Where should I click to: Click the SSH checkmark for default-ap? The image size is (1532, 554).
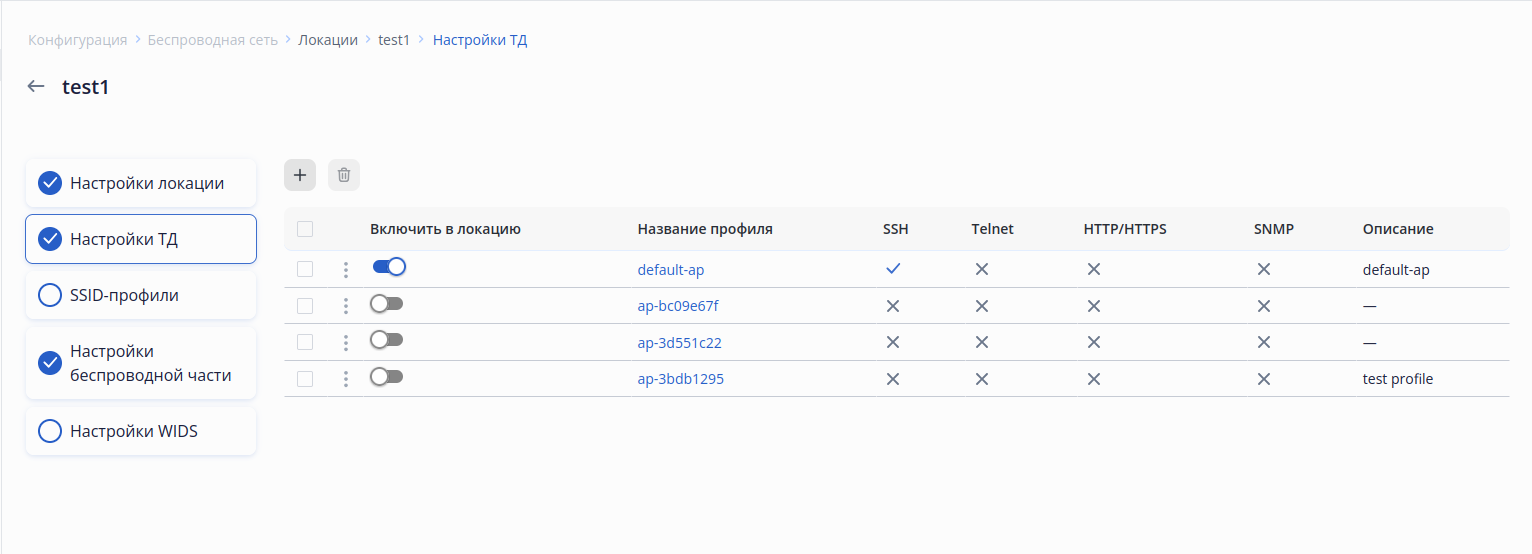coord(893,269)
